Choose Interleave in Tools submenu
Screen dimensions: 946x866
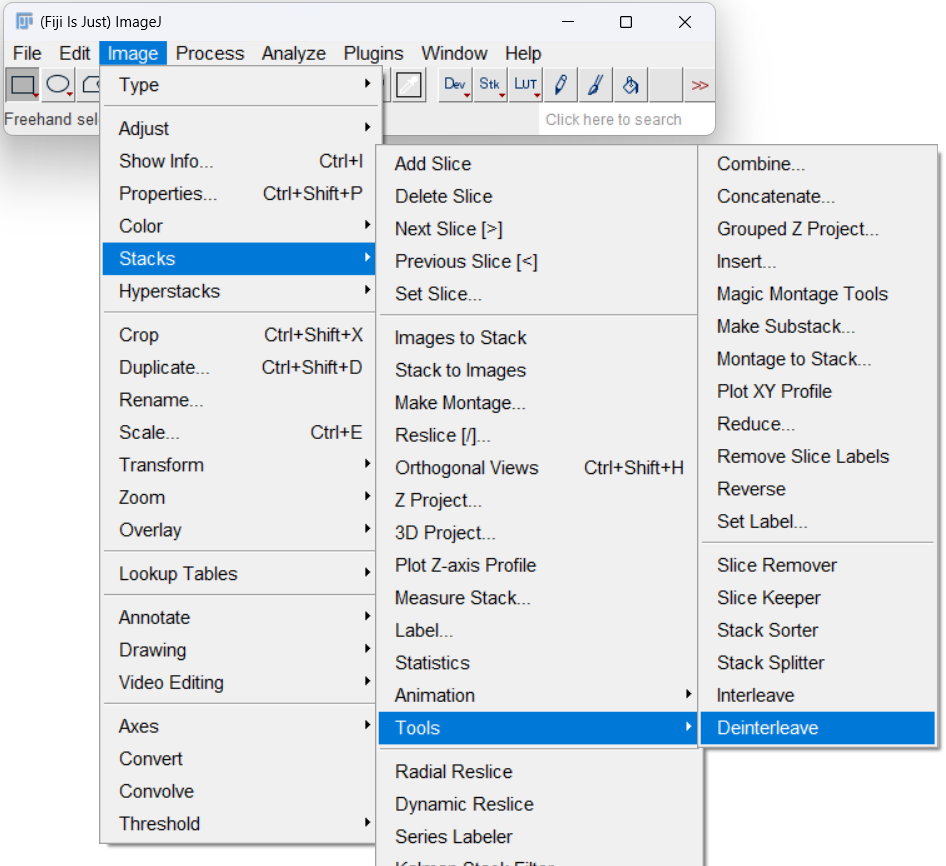(817, 695)
